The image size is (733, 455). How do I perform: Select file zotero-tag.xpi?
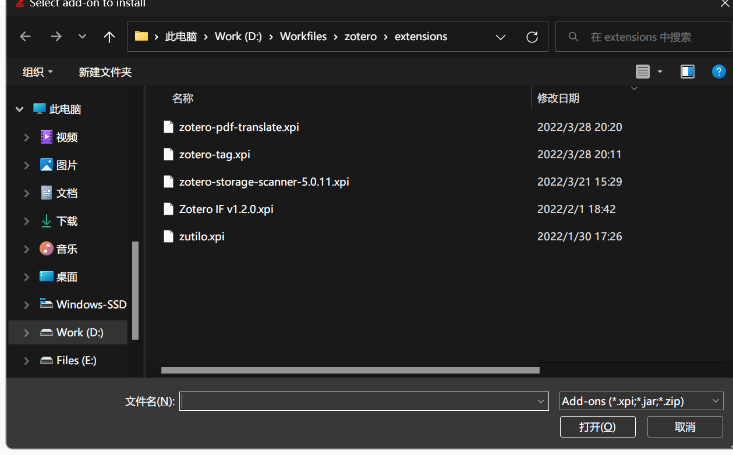click(215, 154)
